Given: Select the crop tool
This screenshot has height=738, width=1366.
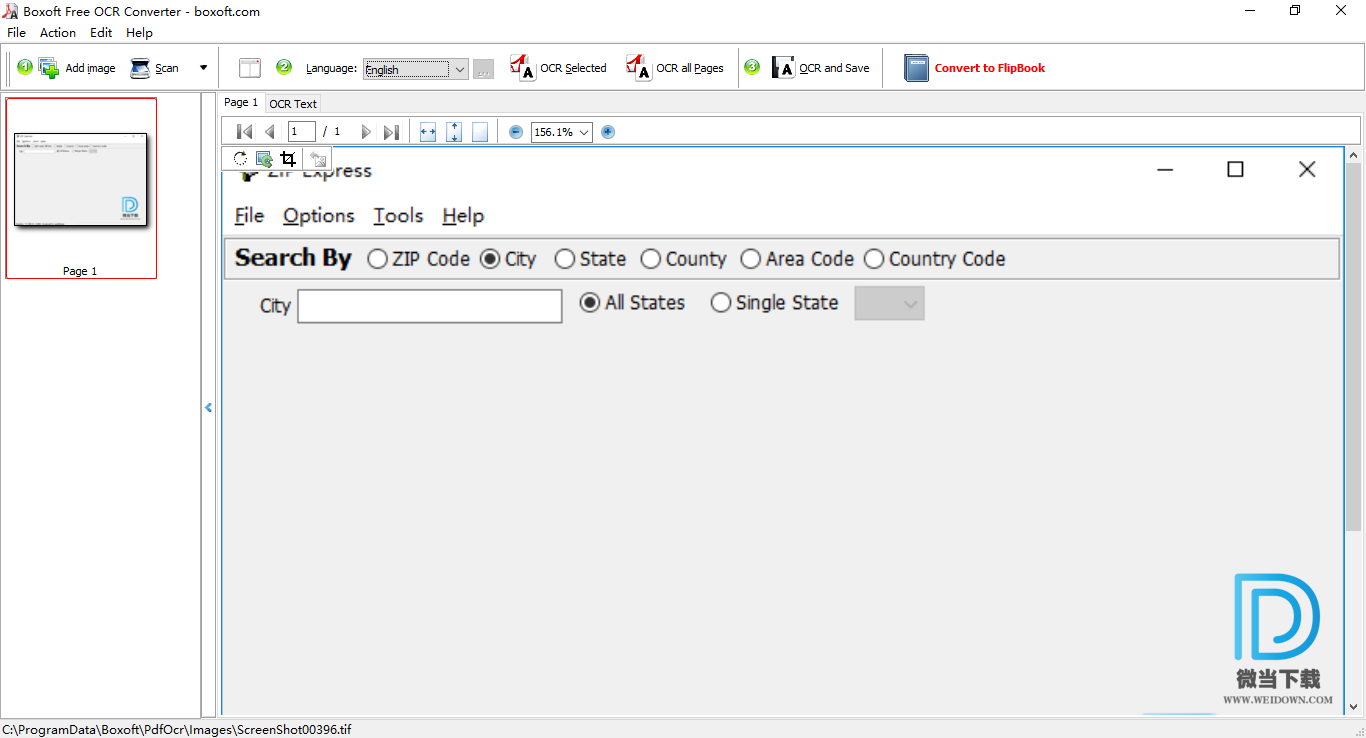Looking at the screenshot, I should click(x=289, y=158).
